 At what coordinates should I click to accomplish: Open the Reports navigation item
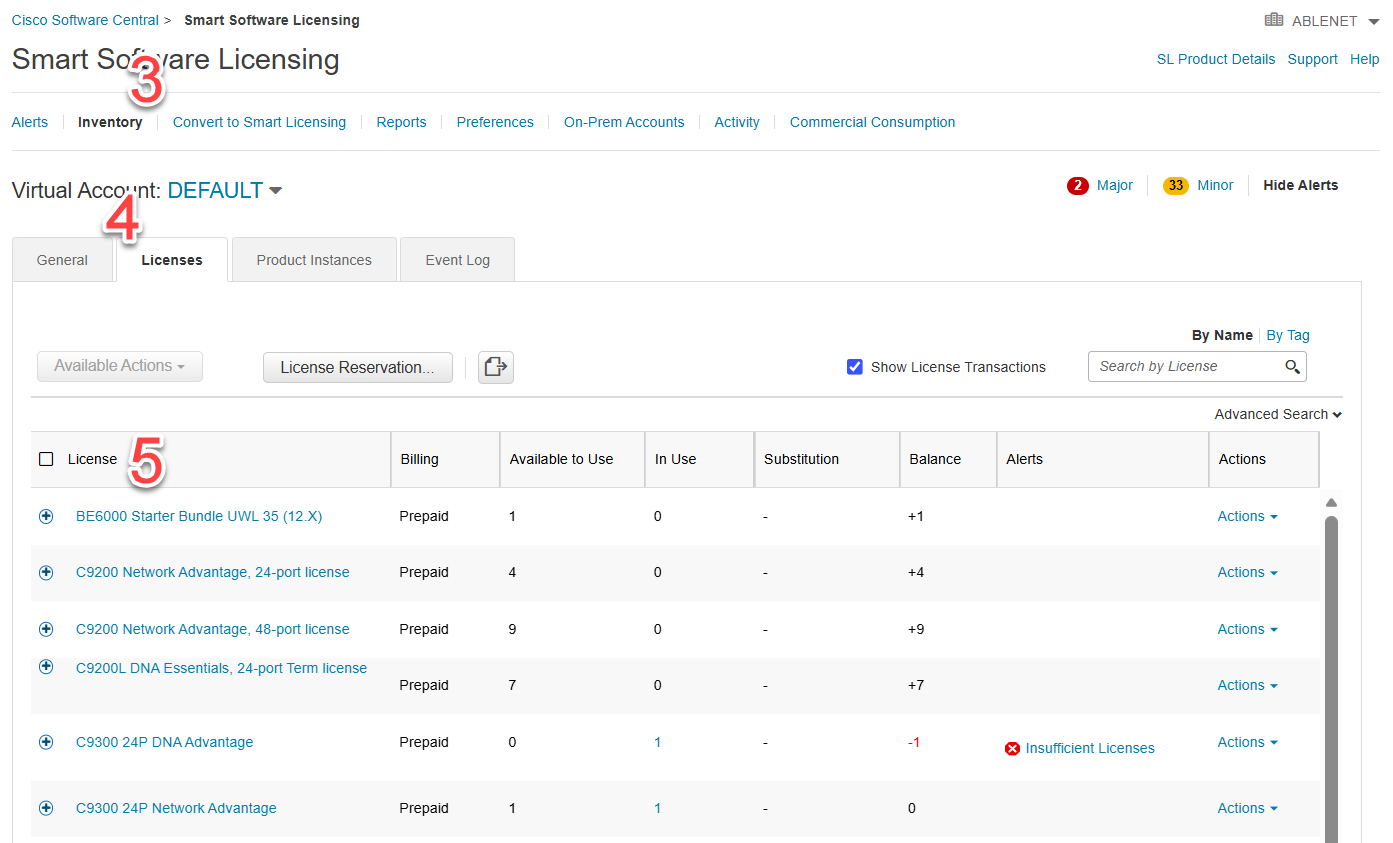401,122
